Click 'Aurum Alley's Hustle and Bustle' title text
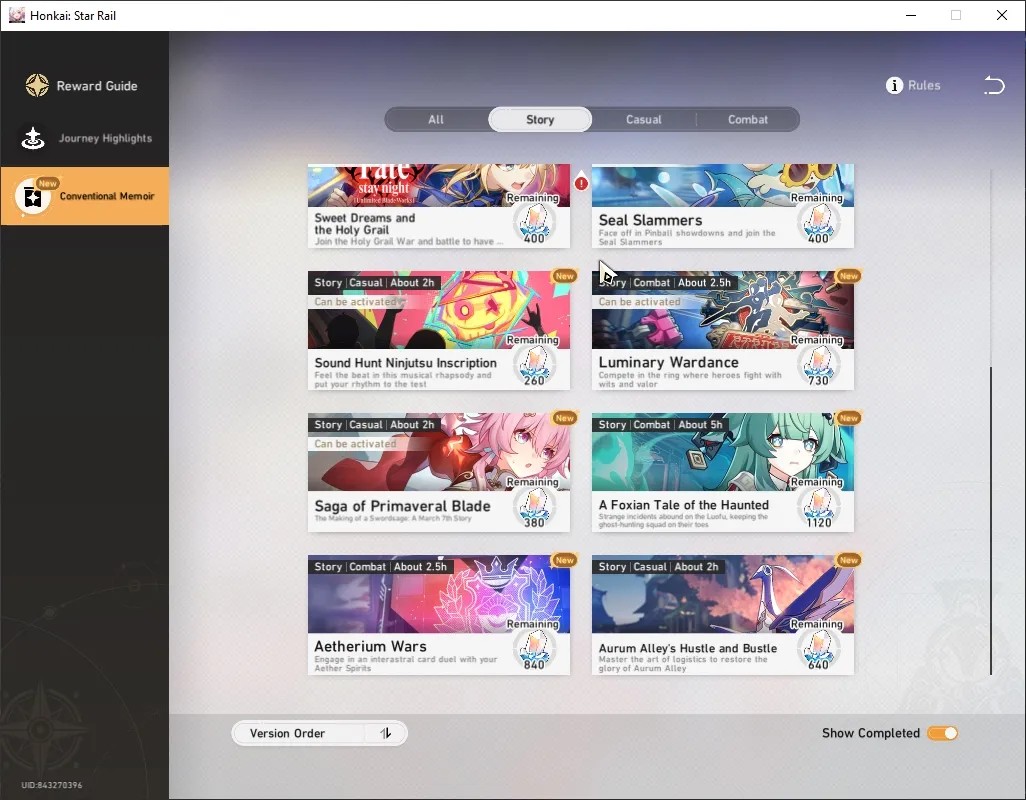Image resolution: width=1026 pixels, height=800 pixels. [x=688, y=648]
